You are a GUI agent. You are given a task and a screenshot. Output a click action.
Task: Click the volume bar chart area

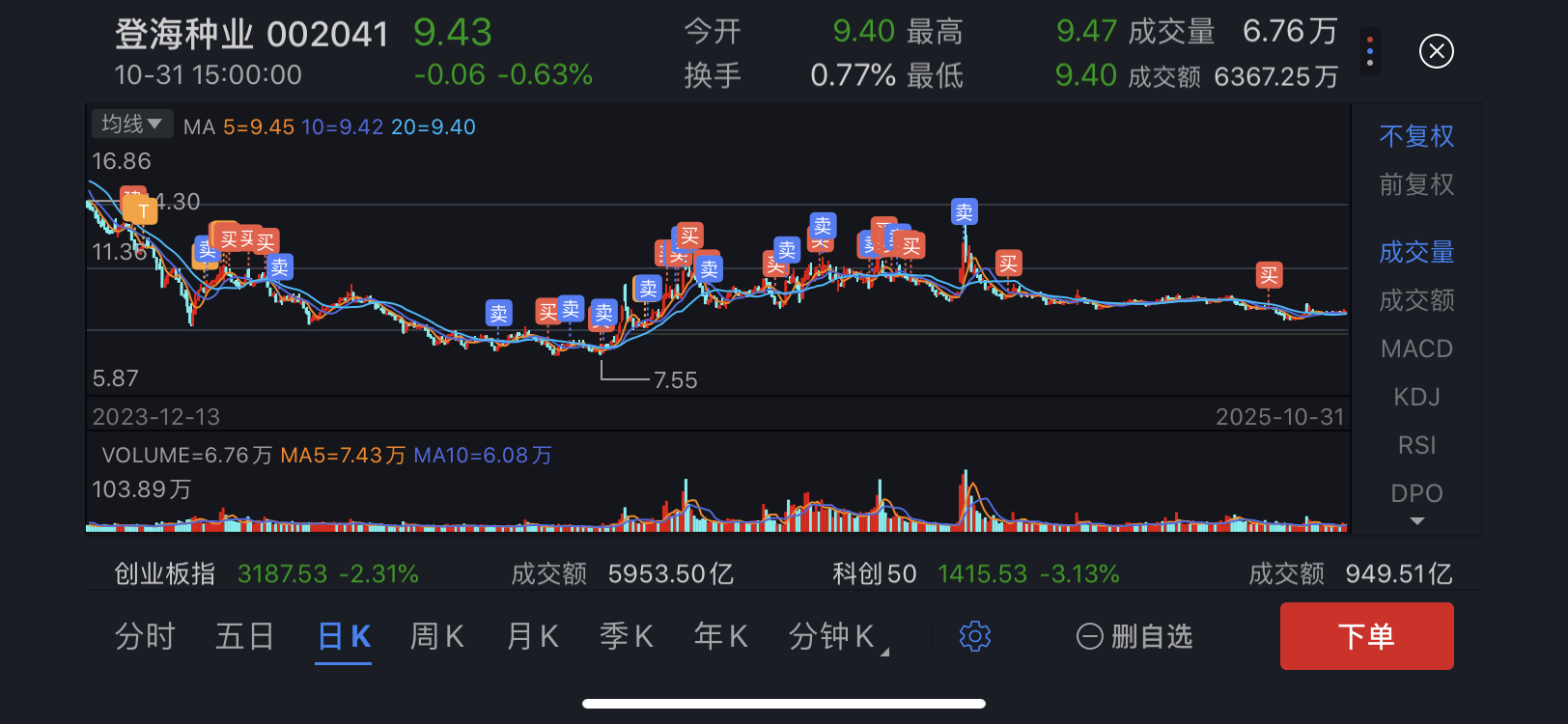click(x=717, y=501)
